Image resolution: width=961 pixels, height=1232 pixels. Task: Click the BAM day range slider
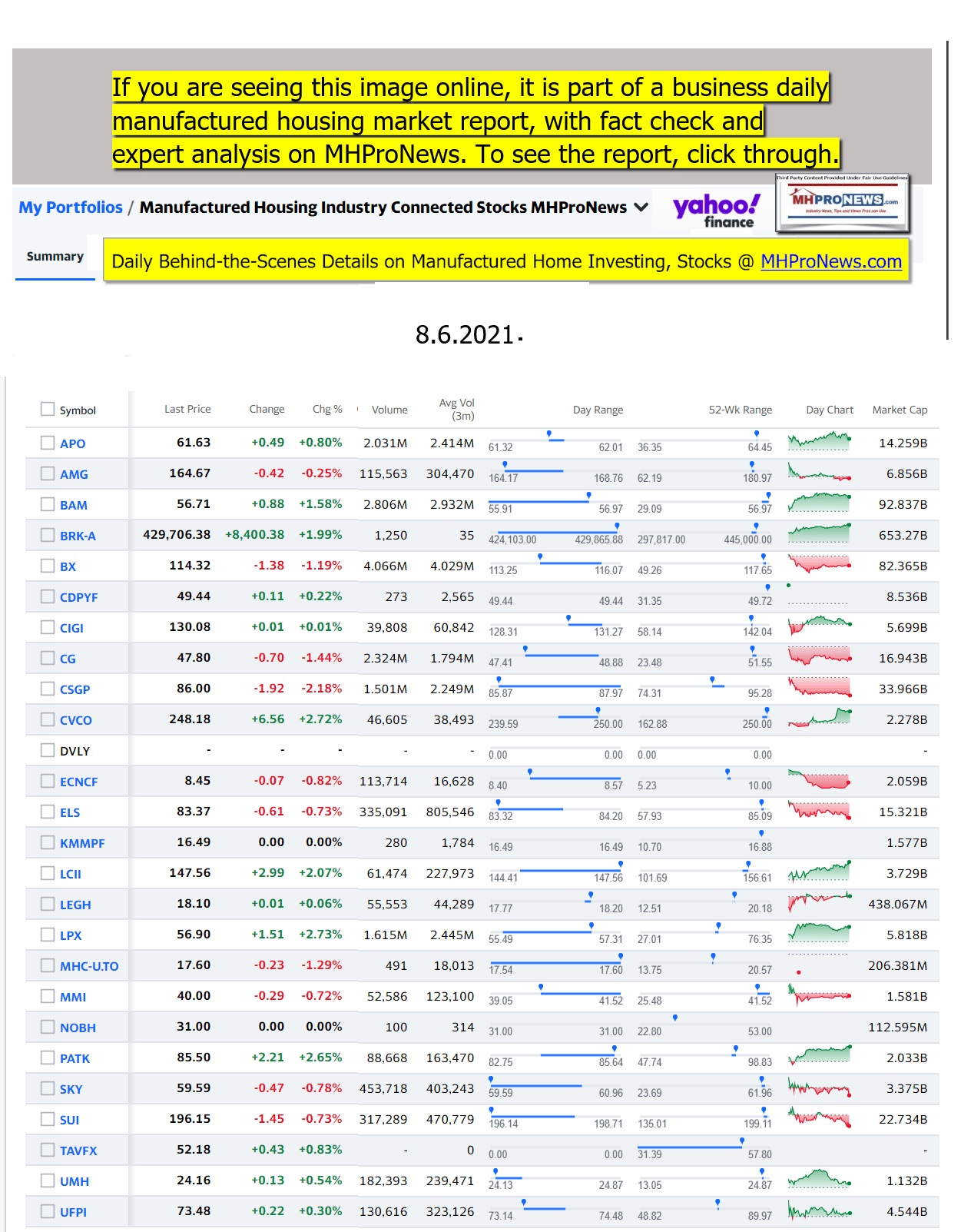click(x=555, y=501)
